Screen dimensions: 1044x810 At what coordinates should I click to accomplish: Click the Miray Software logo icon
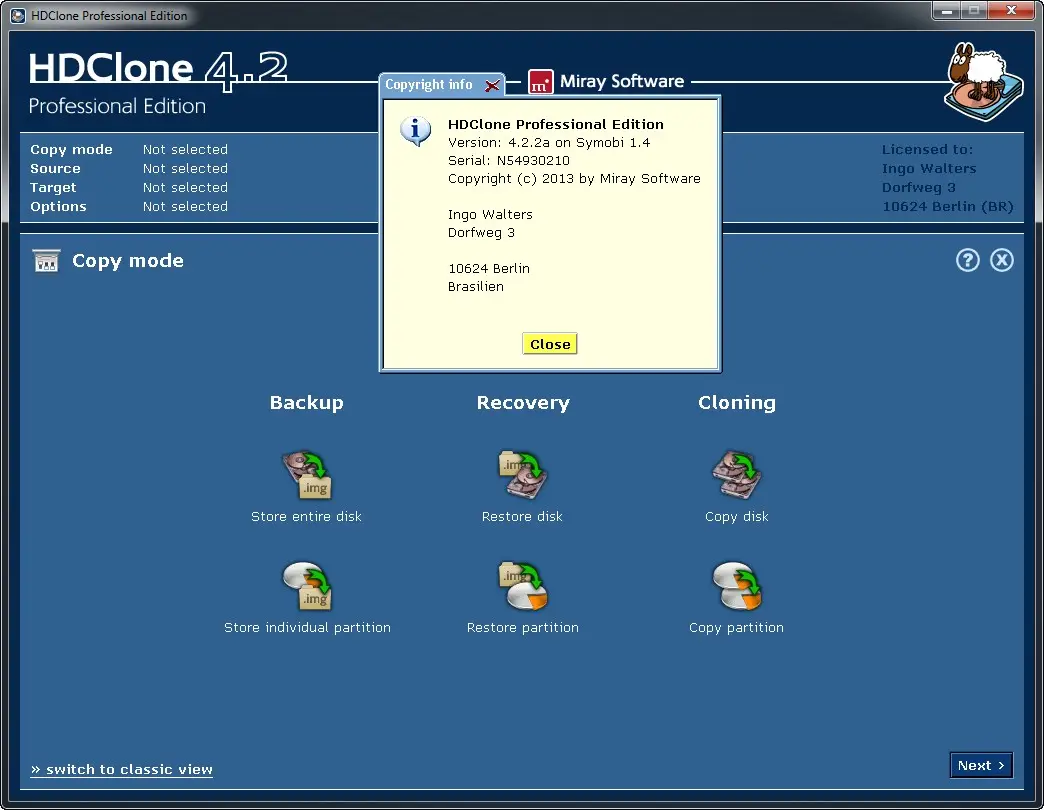click(541, 82)
